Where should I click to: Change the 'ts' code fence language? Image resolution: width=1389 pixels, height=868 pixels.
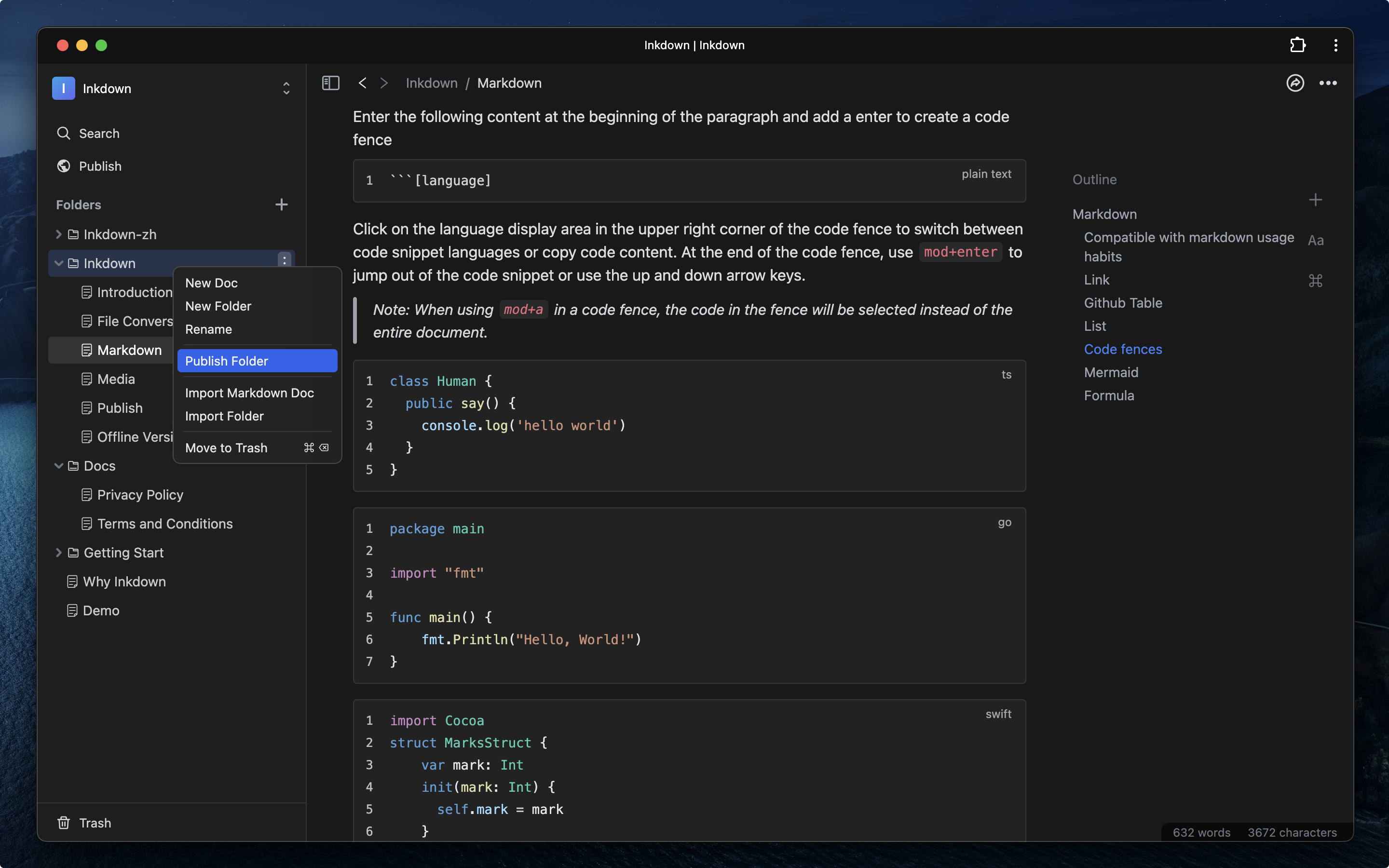tap(1006, 374)
